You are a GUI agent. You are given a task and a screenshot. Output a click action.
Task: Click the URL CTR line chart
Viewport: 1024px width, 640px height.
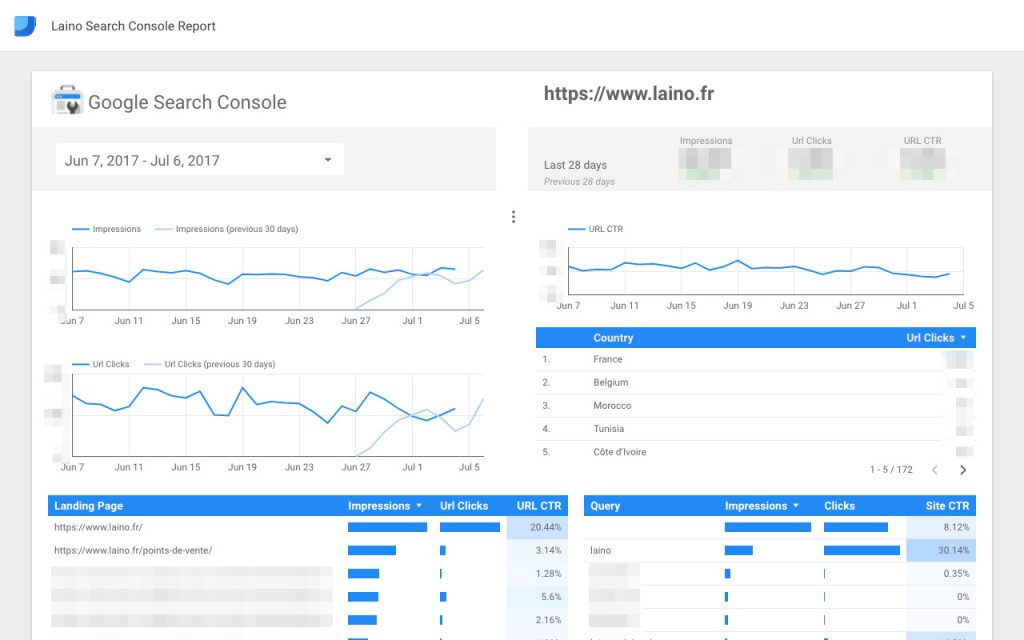click(765, 270)
